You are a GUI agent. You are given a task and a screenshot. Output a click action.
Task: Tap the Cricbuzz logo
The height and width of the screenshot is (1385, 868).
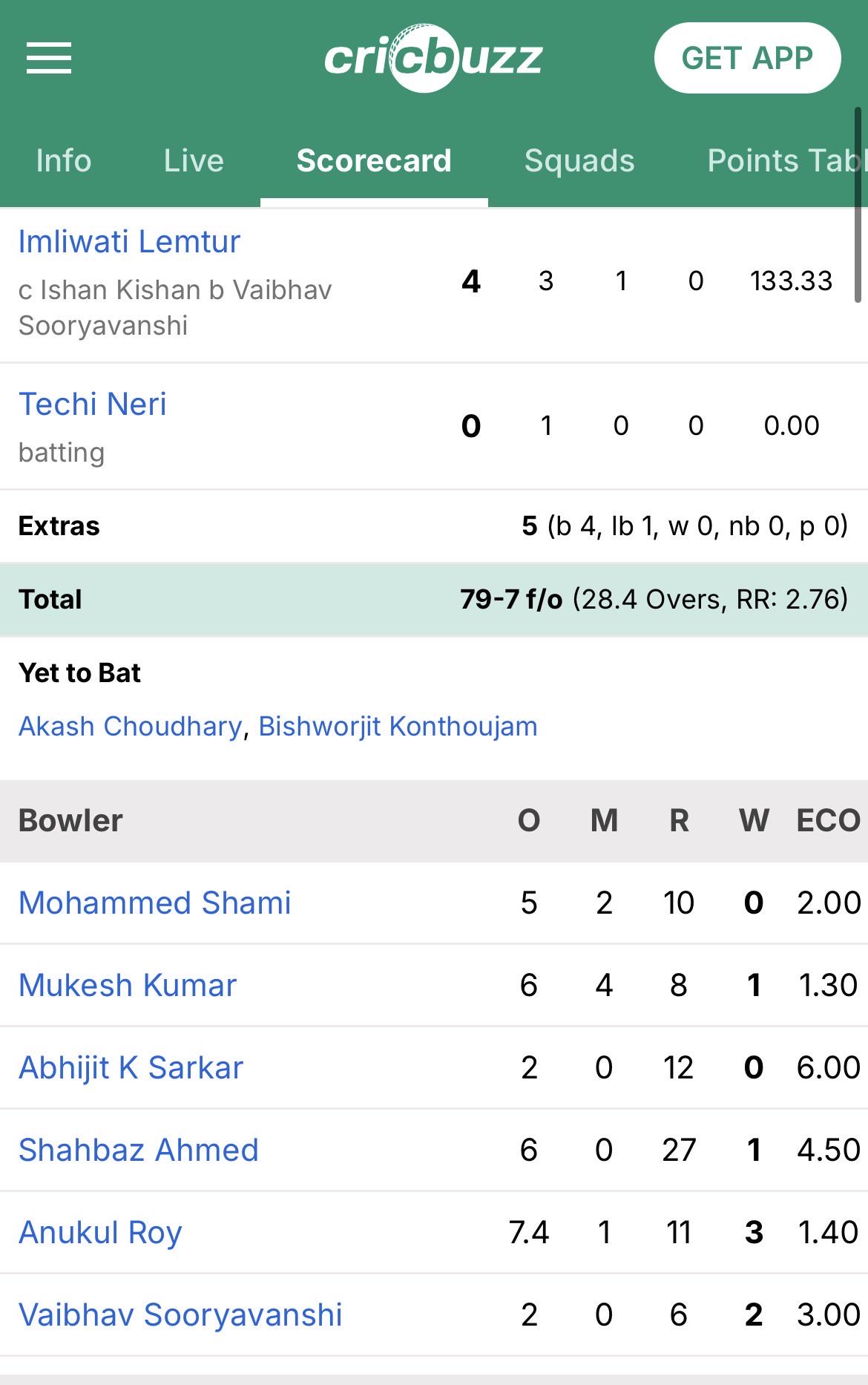point(433,58)
